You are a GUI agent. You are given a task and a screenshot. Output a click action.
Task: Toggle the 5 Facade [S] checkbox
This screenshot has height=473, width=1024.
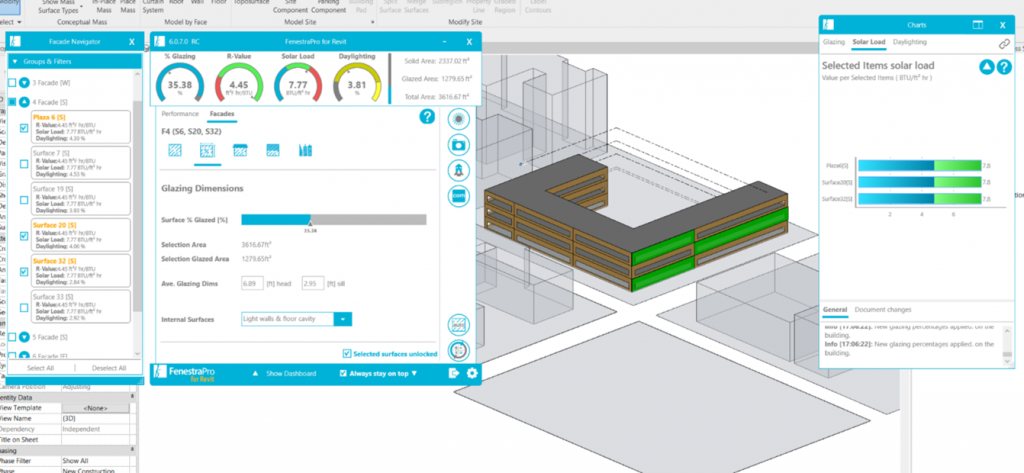12,337
